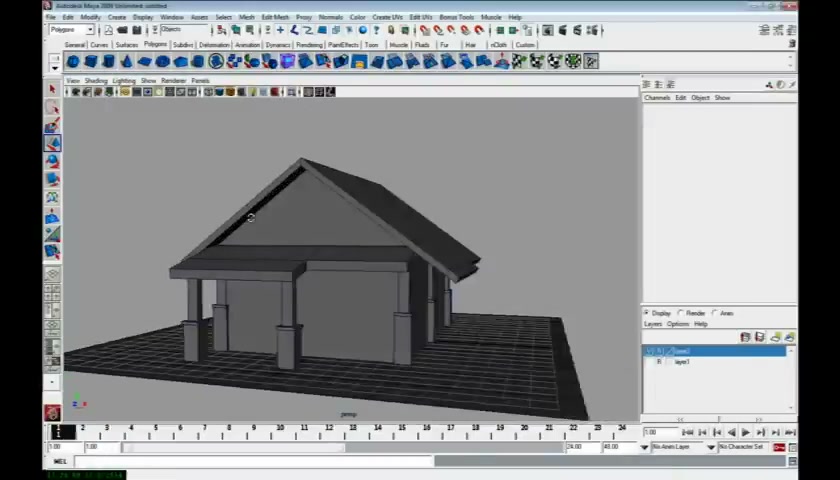
Task: Open animation preferences icon beside auto key
Action: pos(792,447)
